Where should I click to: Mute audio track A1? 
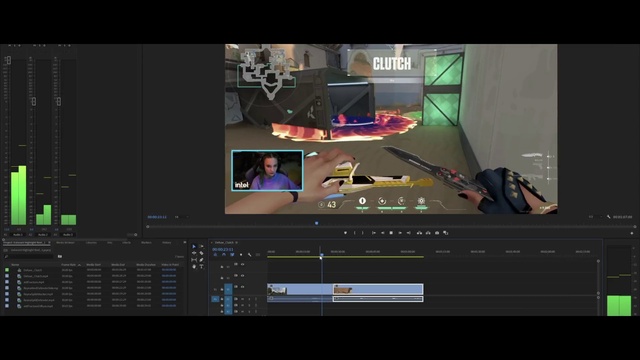[242, 299]
